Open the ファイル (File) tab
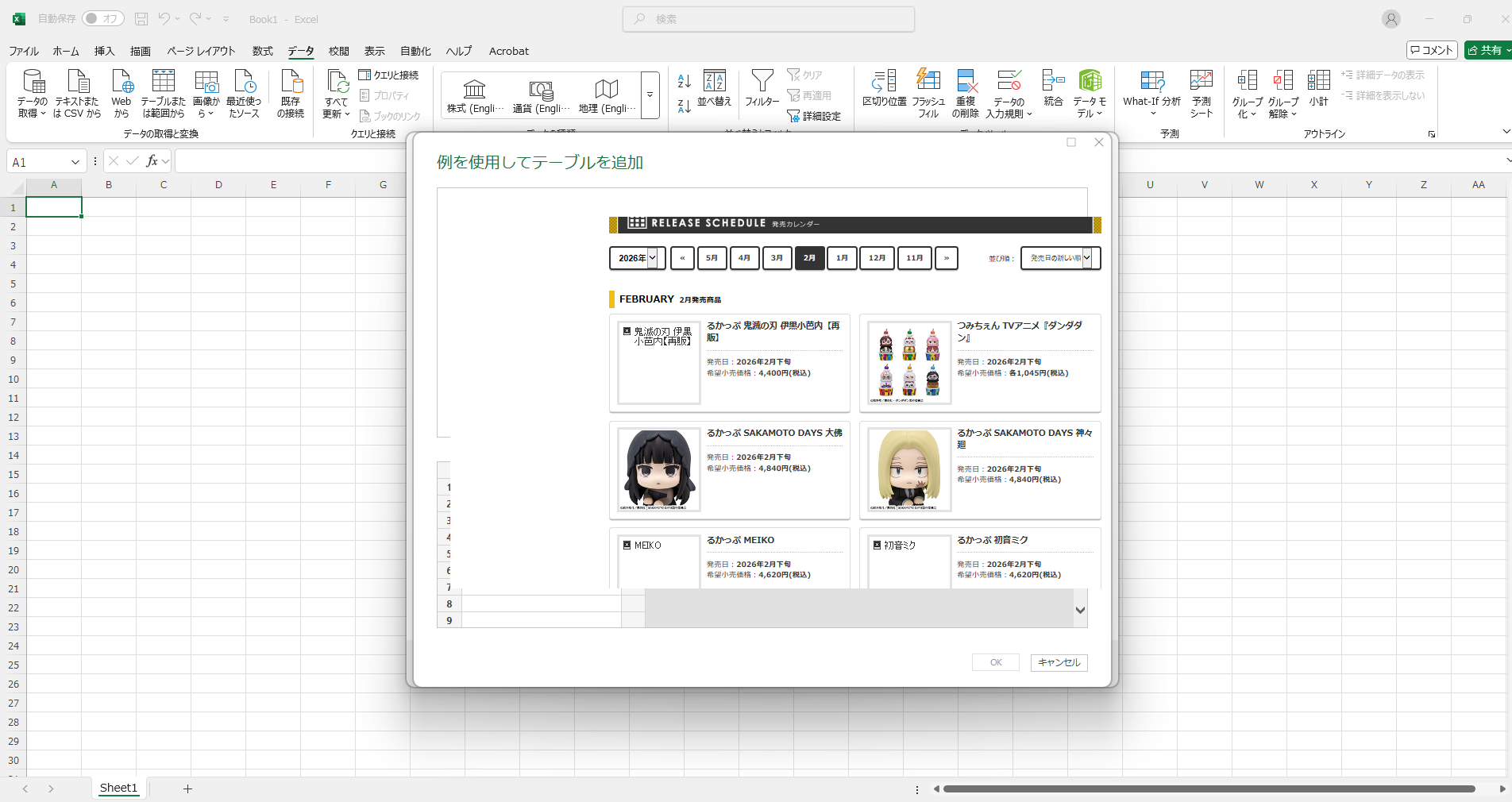The height and width of the screenshot is (802, 1512). pyautogui.click(x=24, y=51)
